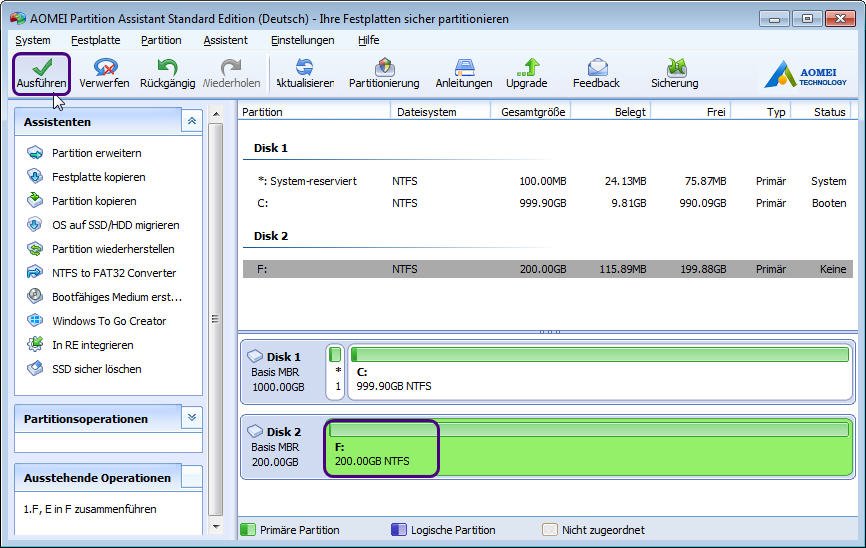Open the Festplatte menu
Screen dimensions: 866x548
coord(96,40)
